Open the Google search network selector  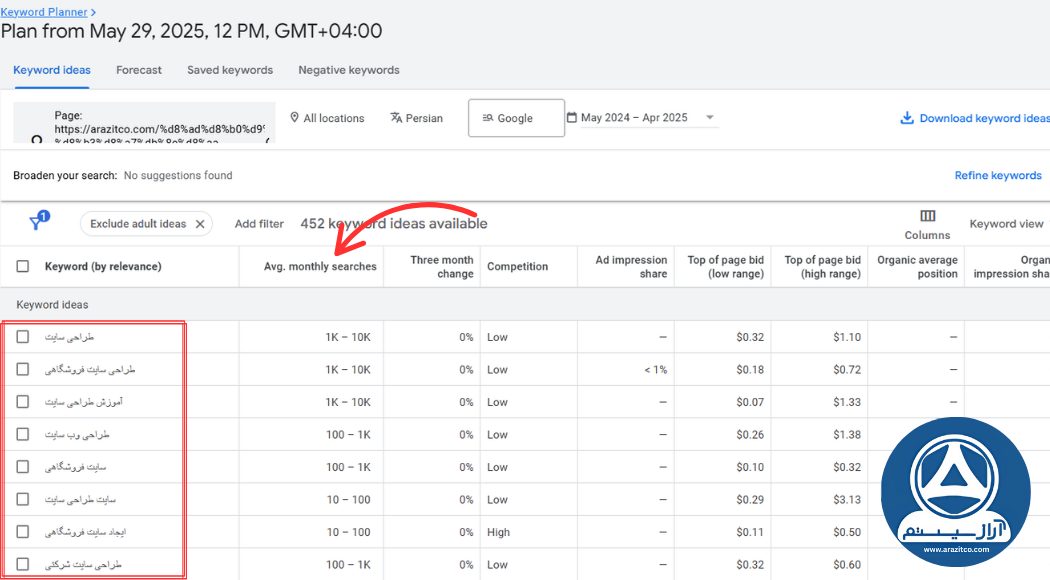[x=516, y=118]
